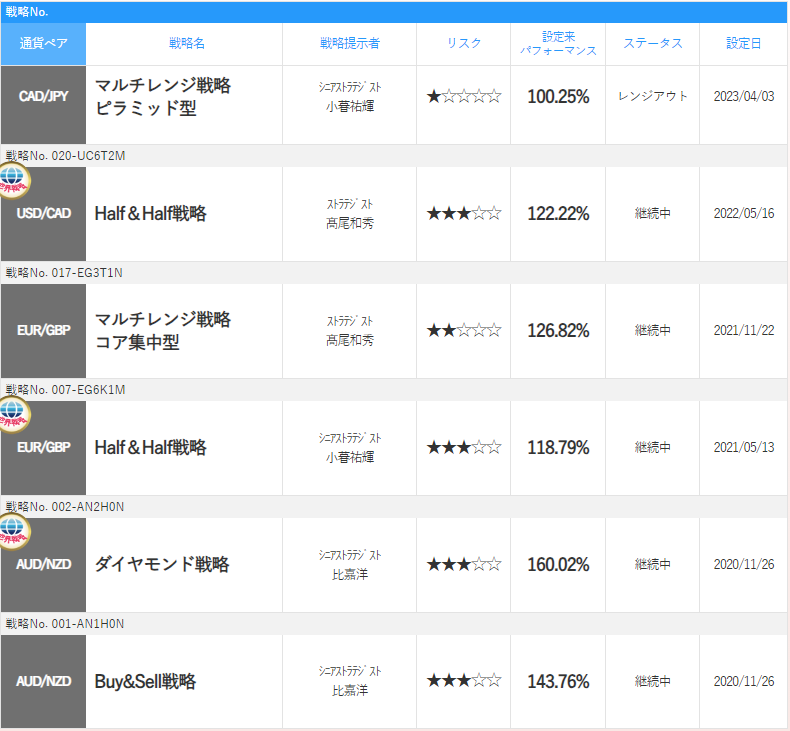Click globe badge icon on USD/CAD row

coord(14,180)
